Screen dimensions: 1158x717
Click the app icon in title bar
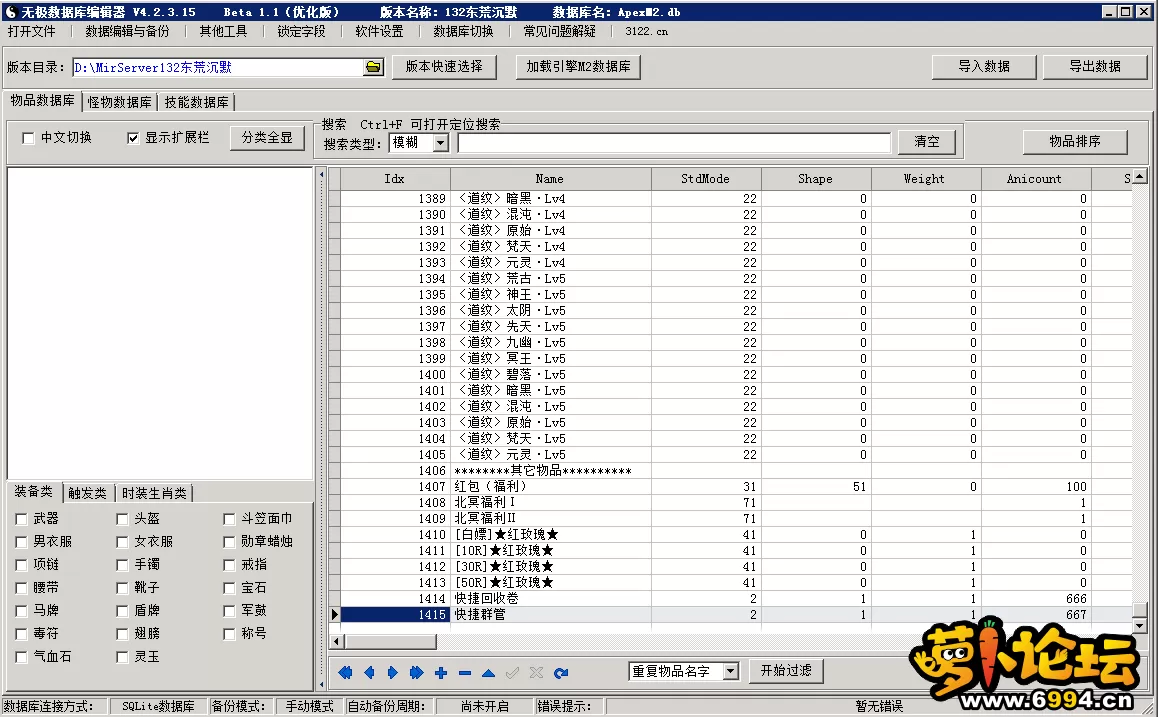click(x=10, y=12)
